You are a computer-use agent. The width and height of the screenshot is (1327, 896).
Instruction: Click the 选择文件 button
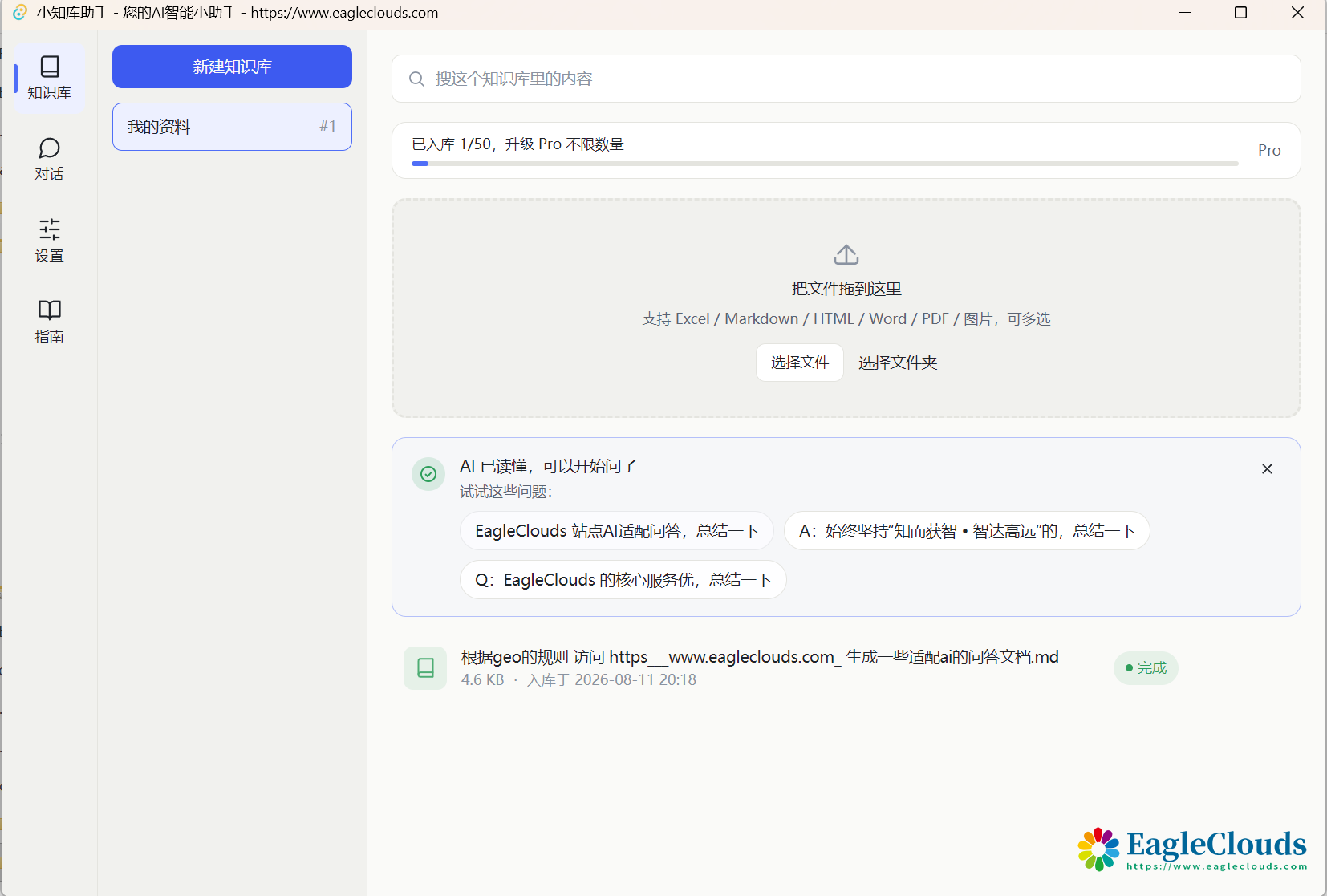[x=799, y=363]
